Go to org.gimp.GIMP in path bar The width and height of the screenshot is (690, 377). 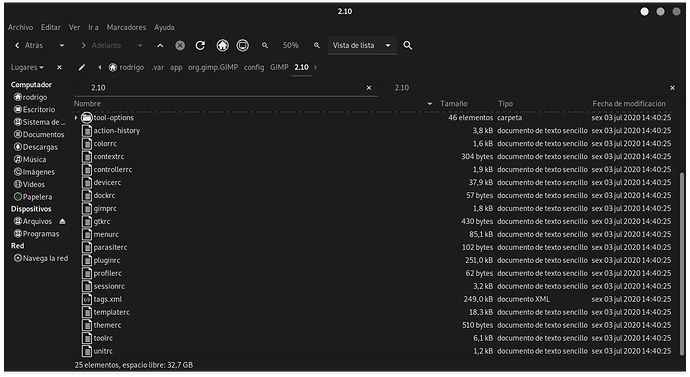point(213,67)
